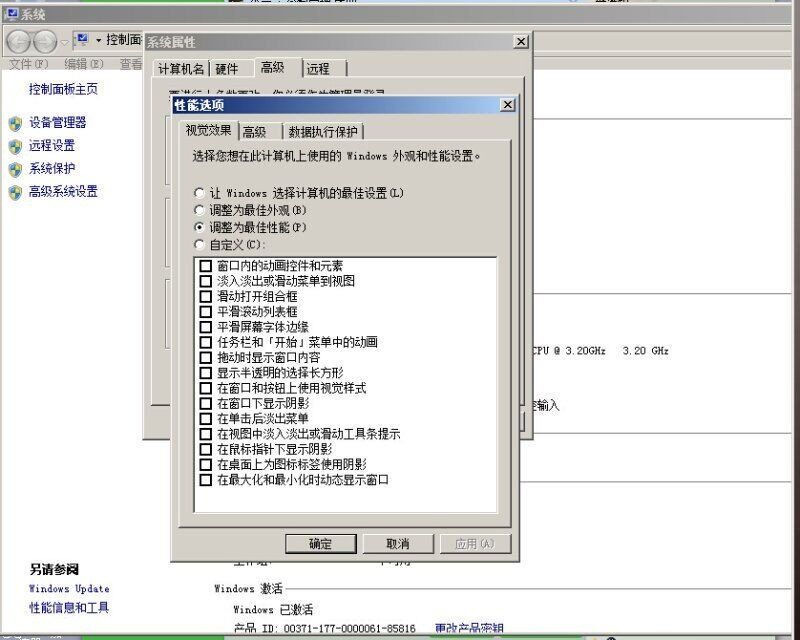Click the back navigation arrow button

[x=19, y=42]
